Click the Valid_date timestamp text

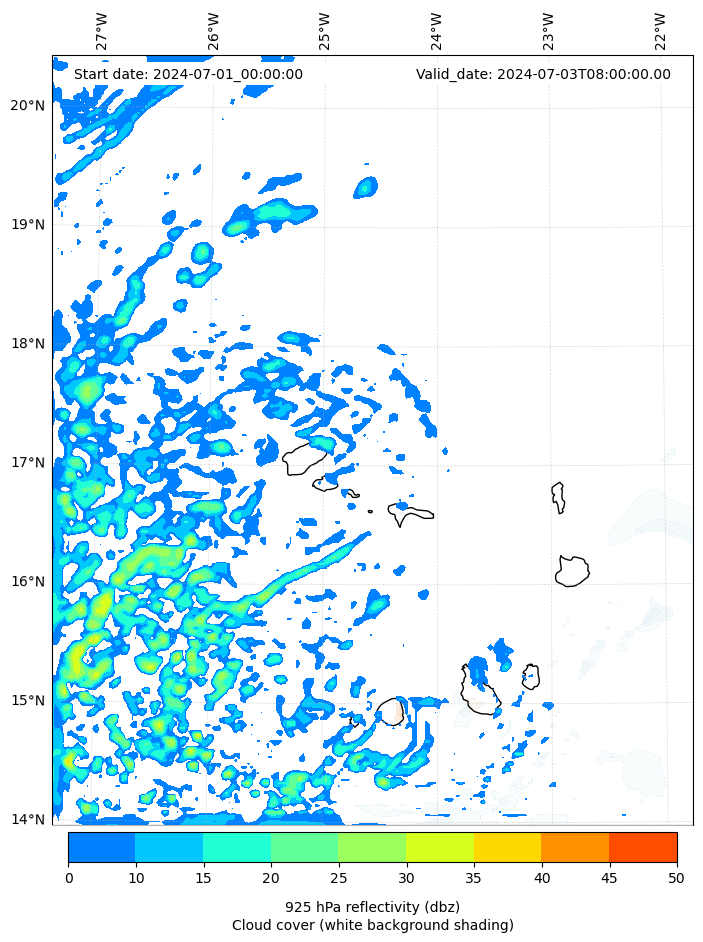pos(543,74)
